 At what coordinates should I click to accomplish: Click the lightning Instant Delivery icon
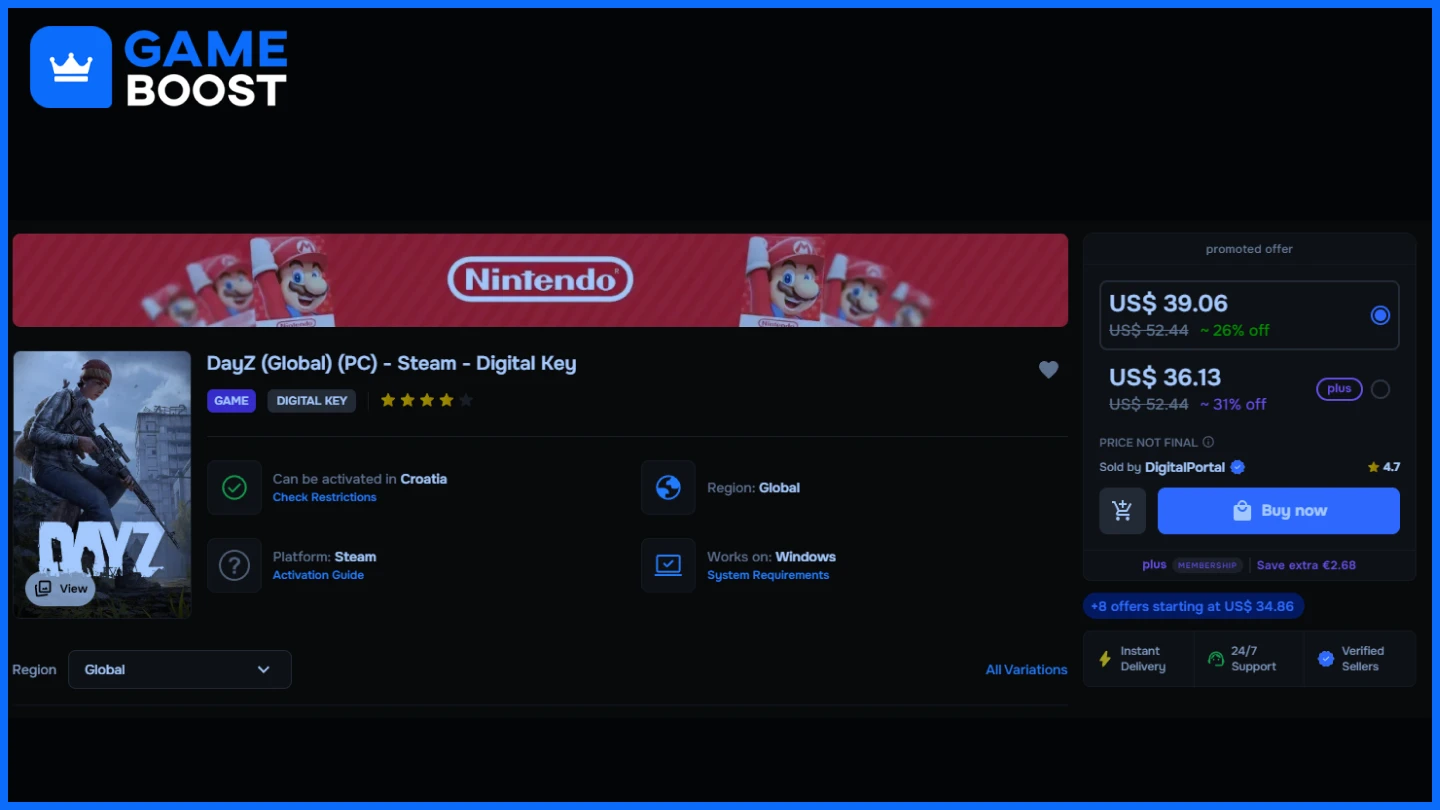(1105, 659)
